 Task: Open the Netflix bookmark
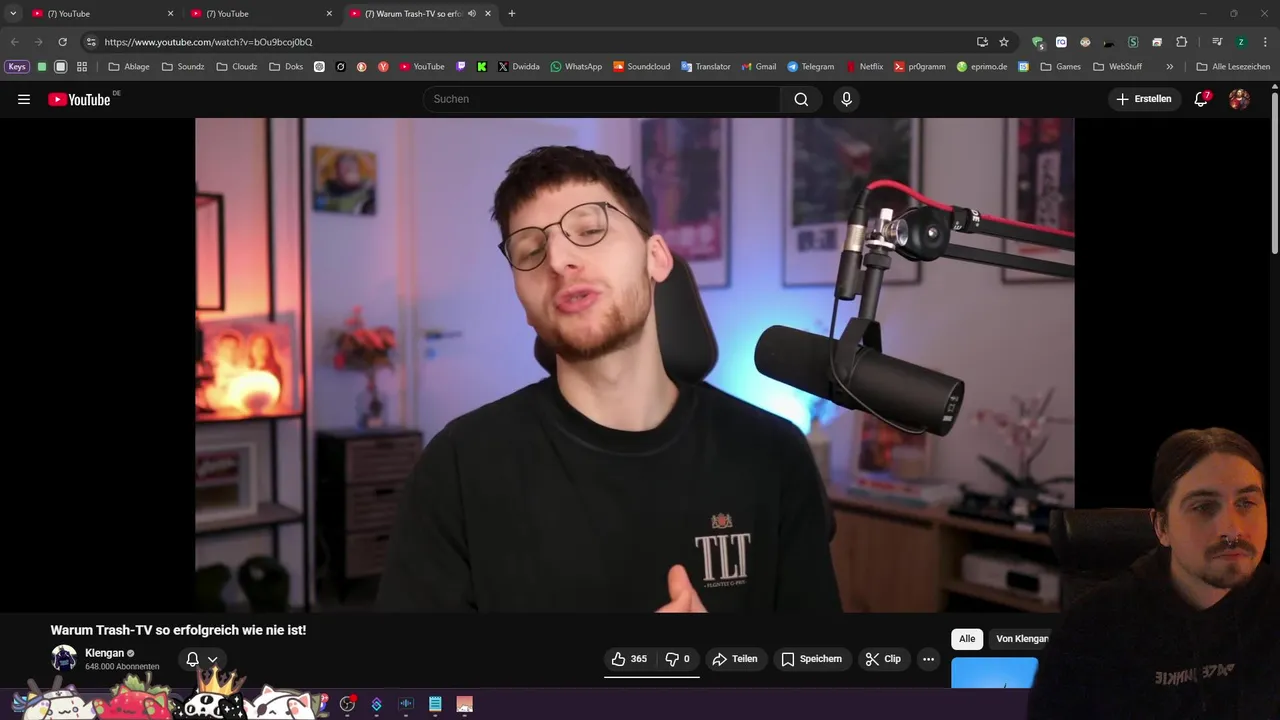point(865,67)
